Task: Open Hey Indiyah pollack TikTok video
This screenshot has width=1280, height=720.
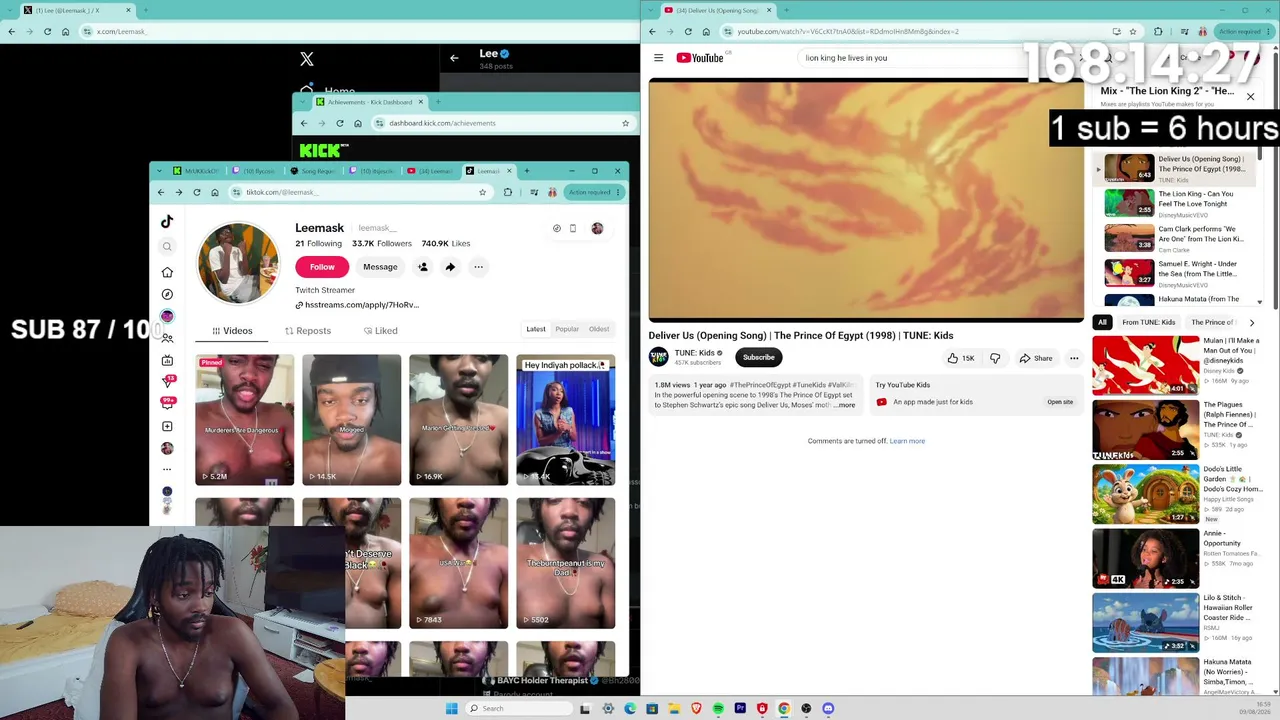Action: [x=566, y=420]
